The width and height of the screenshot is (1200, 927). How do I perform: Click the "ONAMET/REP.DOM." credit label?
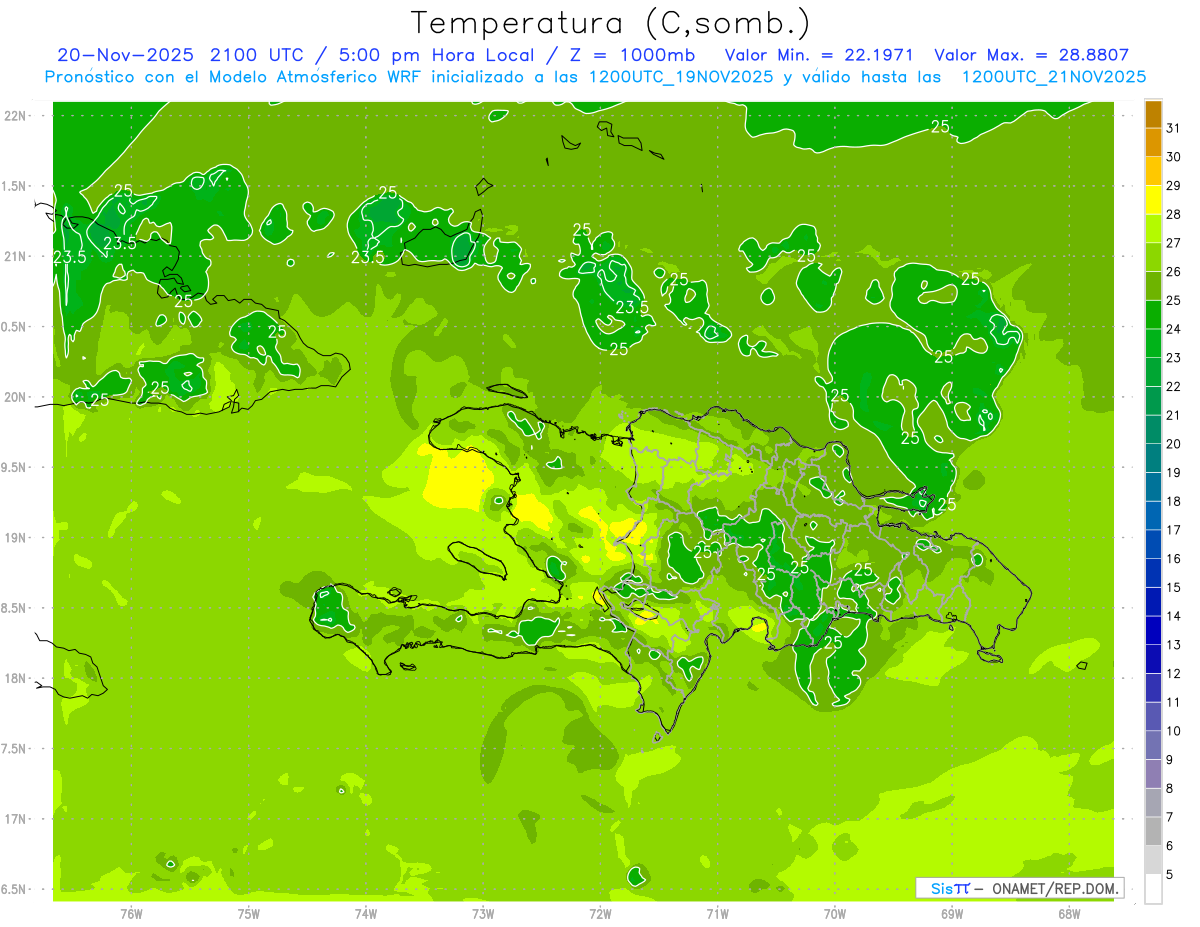1056,888
